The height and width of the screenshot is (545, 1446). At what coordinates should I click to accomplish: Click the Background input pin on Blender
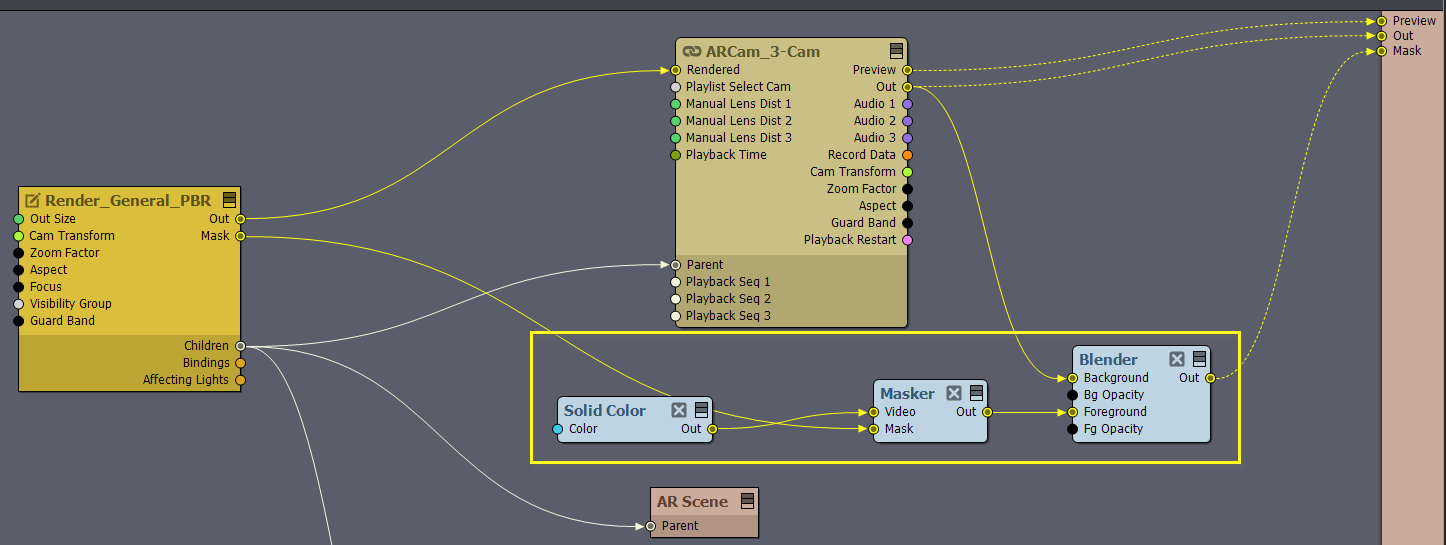[x=1073, y=378]
